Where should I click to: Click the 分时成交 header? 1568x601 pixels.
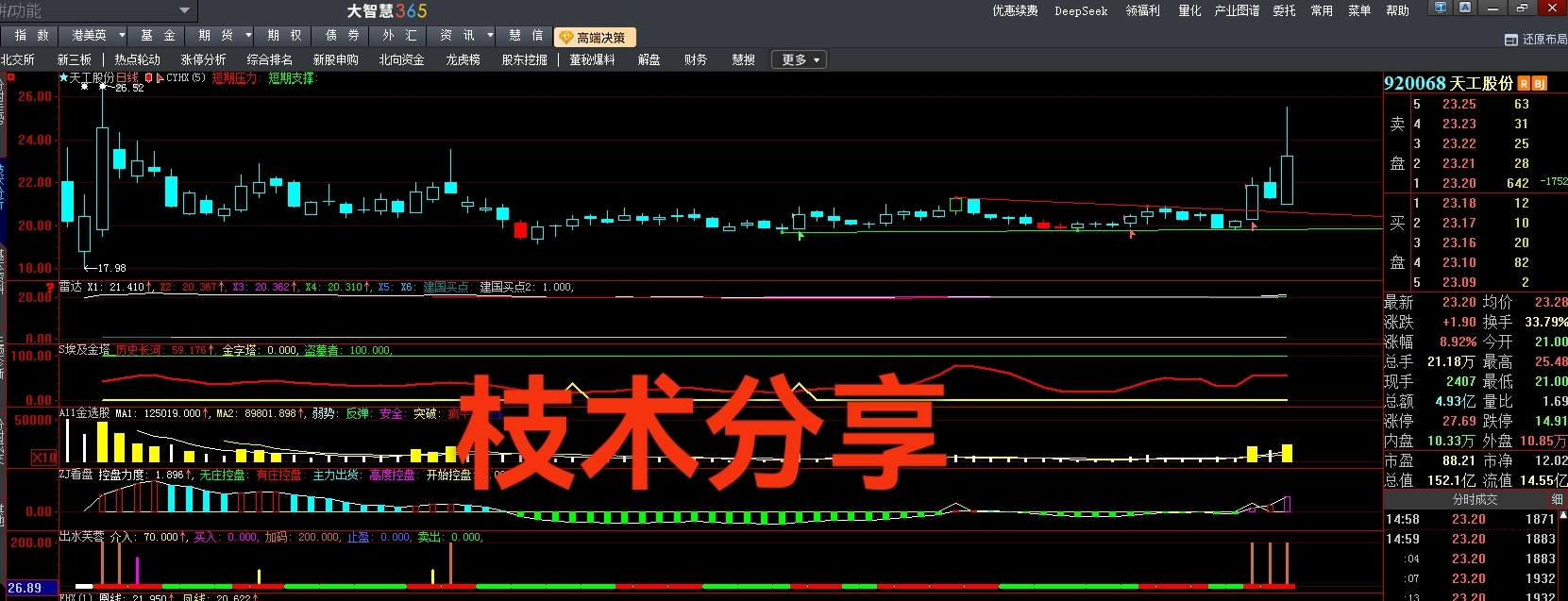pos(1475,499)
